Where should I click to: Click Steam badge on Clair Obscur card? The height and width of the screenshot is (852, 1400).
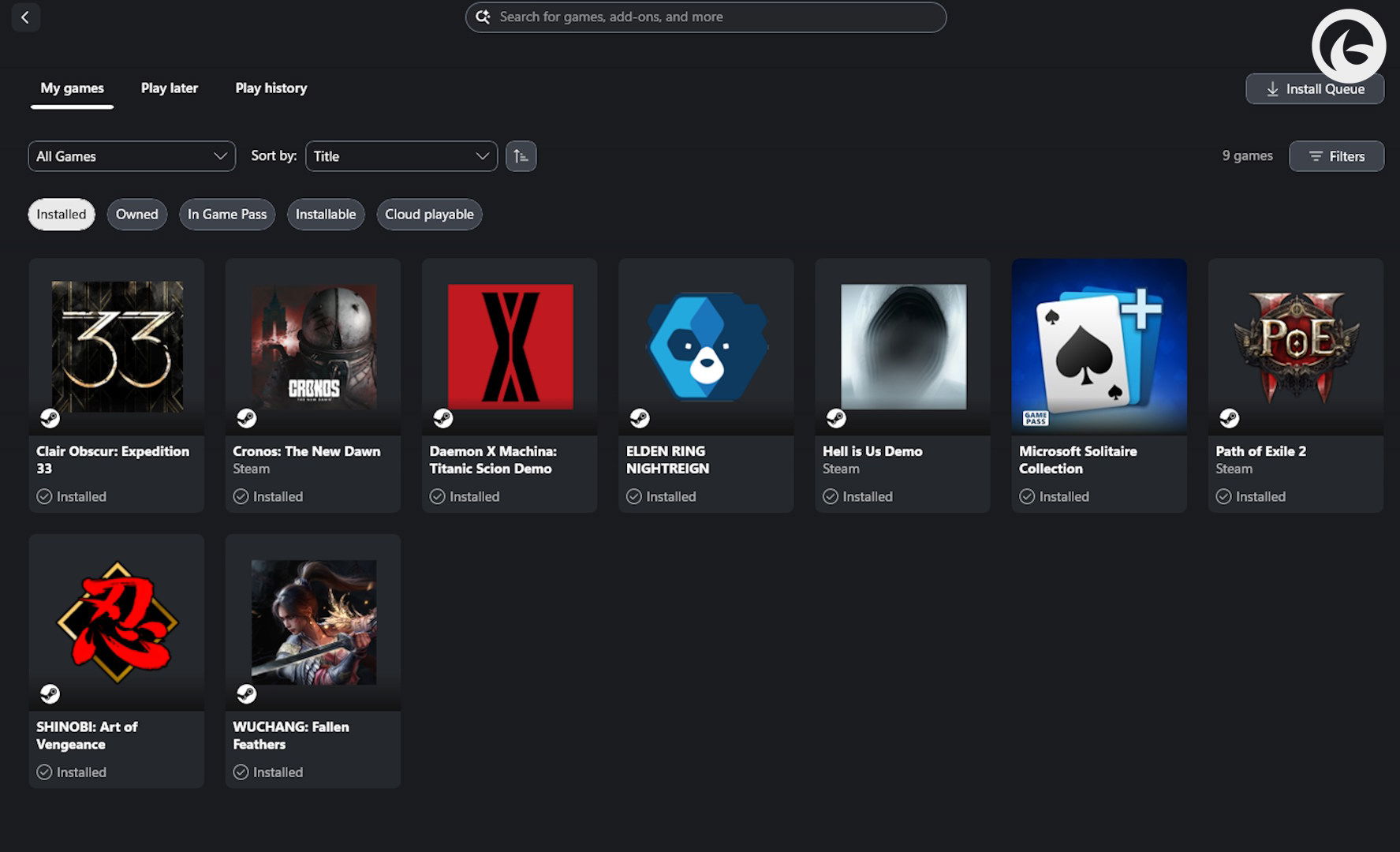50,418
